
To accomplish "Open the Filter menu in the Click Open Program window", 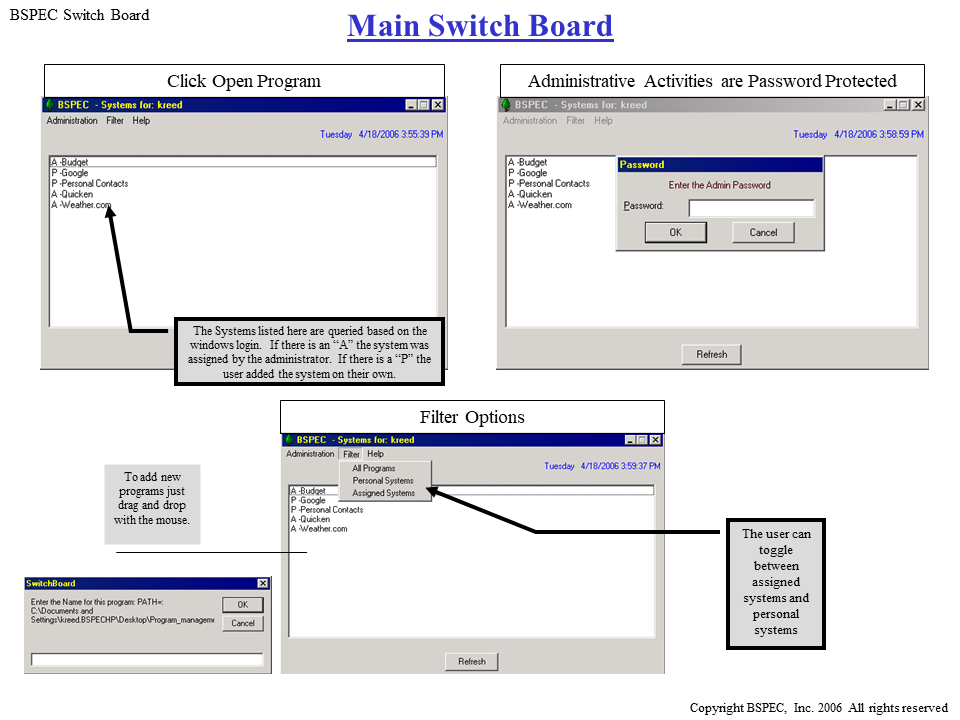I will tap(114, 120).
